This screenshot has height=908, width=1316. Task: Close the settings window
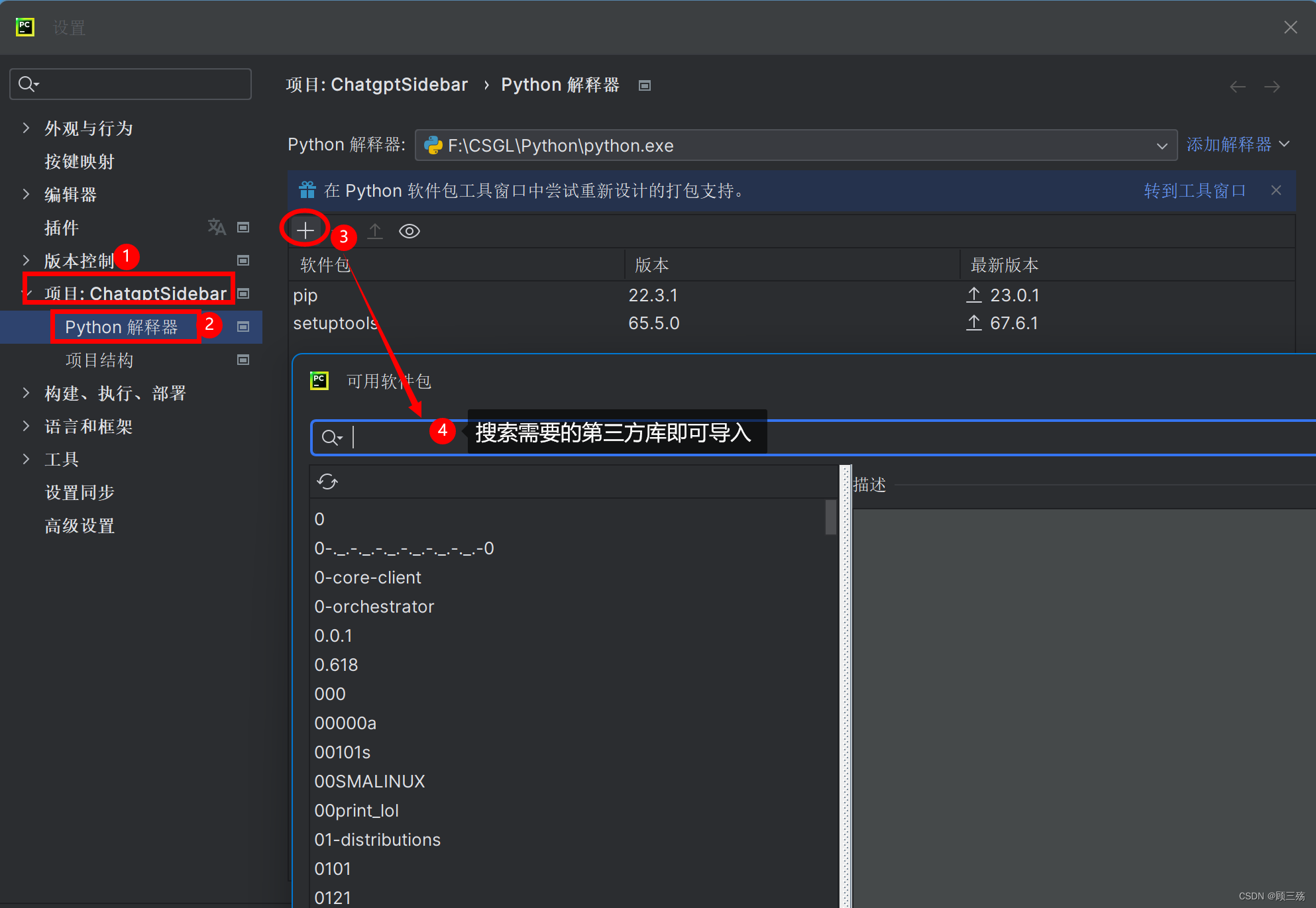pyautogui.click(x=1290, y=27)
